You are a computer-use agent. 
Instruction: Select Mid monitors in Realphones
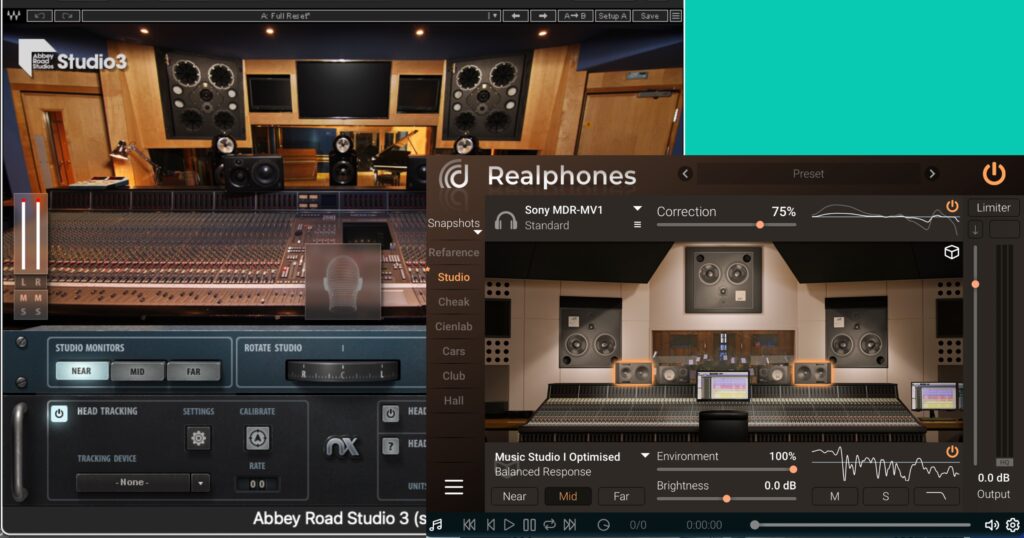point(568,496)
